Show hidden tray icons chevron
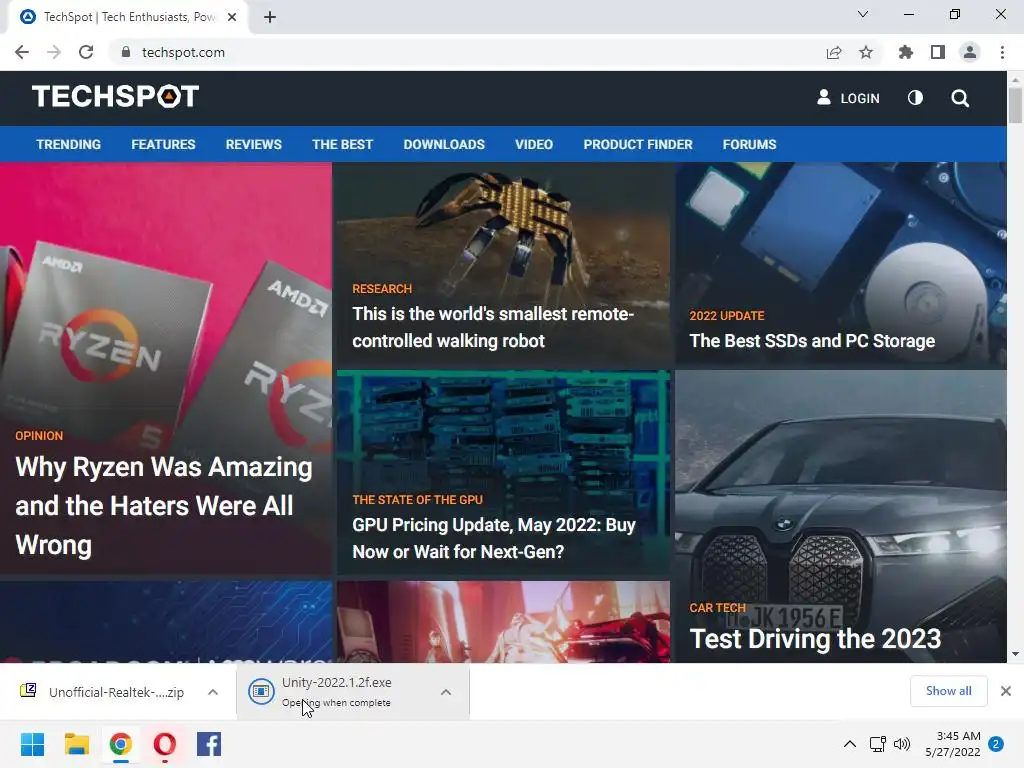Image resolution: width=1024 pixels, height=768 pixels. [850, 744]
